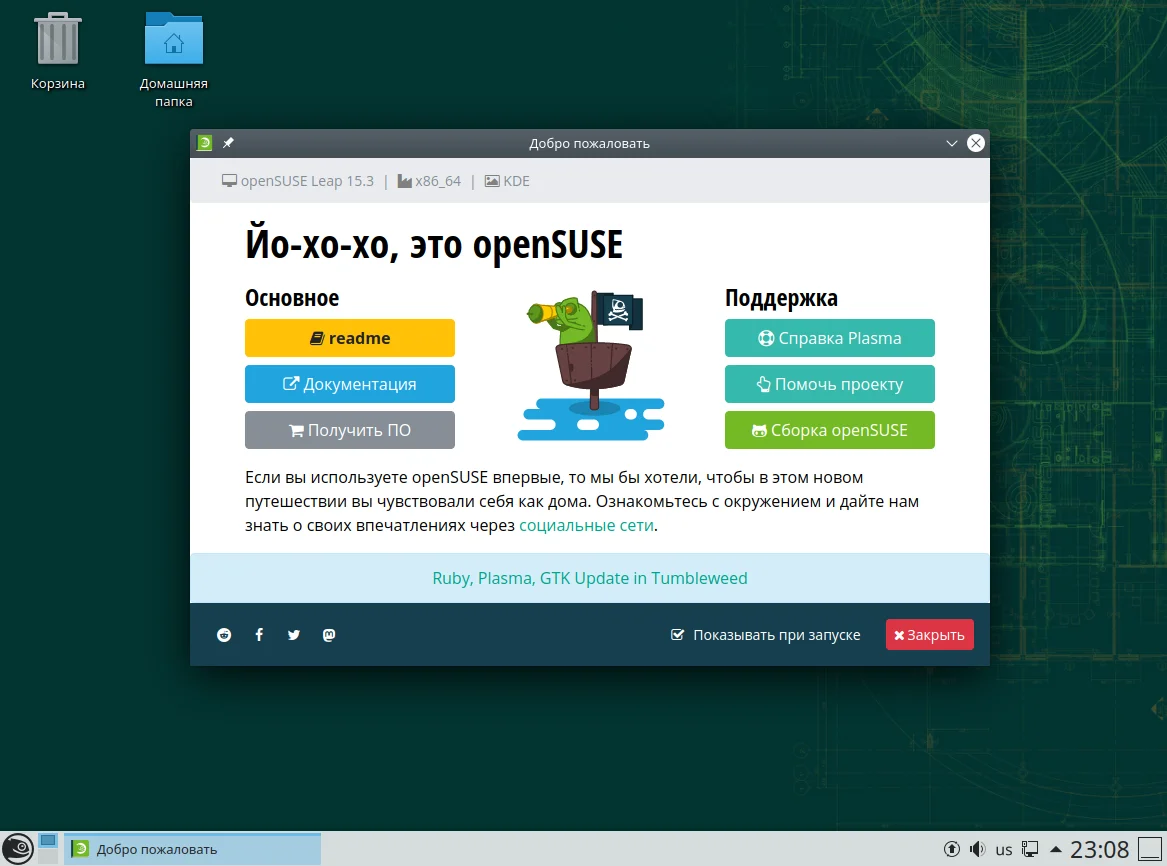Screen dimensions: 1167x866
Task: Click the virtual desktop pager in taskbar
Action: click(x=48, y=848)
